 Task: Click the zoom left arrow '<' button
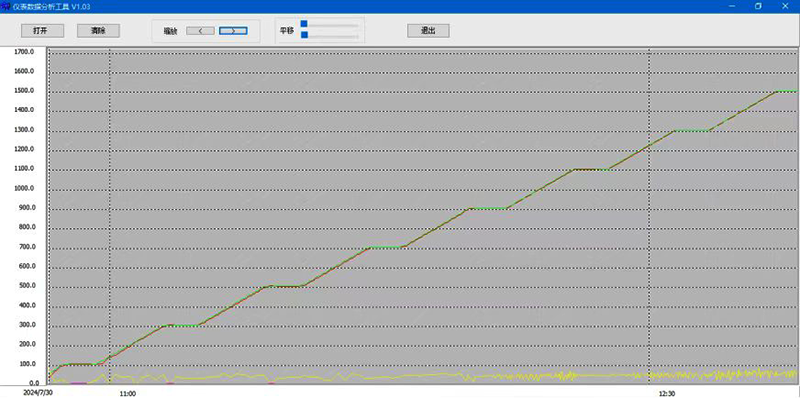[x=200, y=31]
